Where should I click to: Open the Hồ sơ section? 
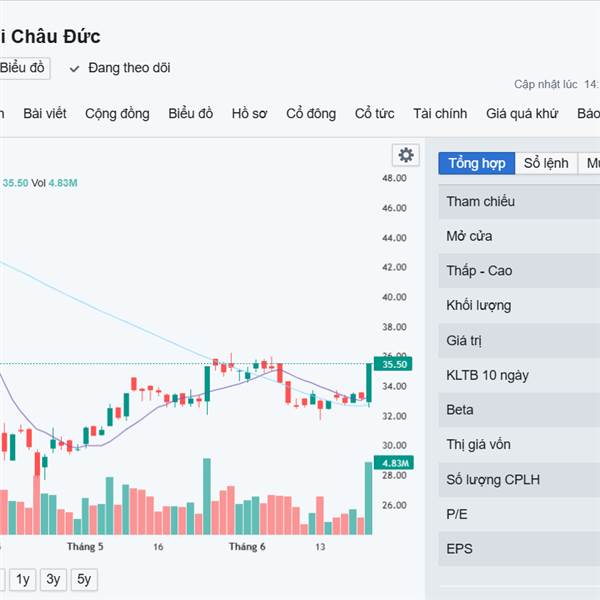[x=249, y=114]
